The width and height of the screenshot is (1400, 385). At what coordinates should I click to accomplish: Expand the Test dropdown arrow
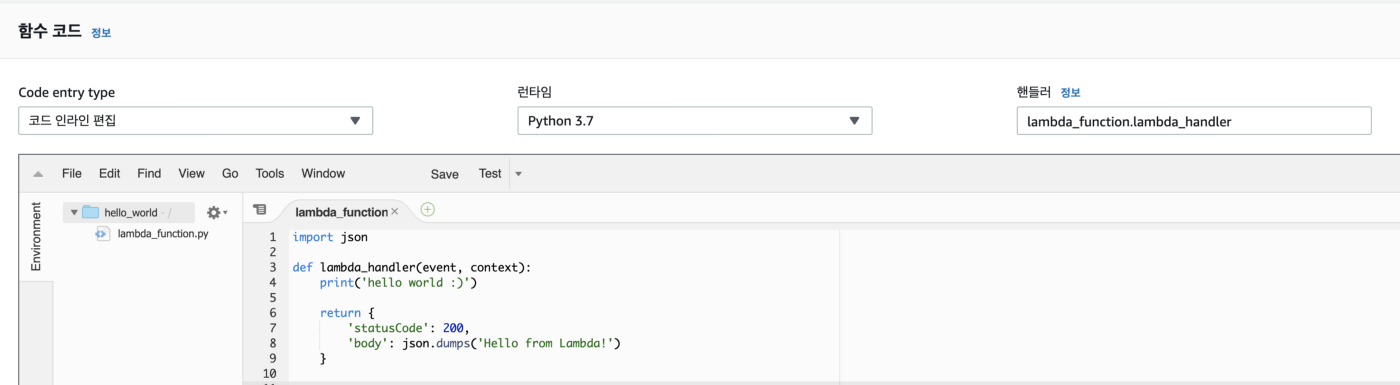[x=518, y=174]
